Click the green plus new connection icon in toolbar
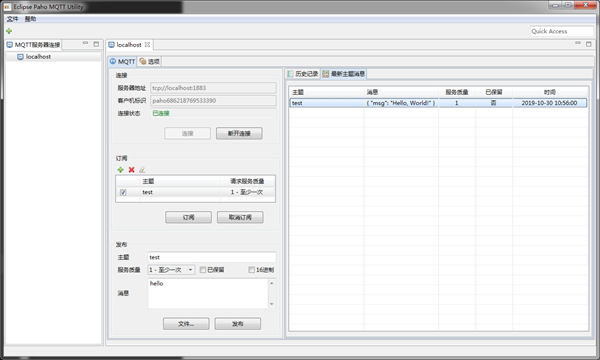Image resolution: width=600 pixels, height=360 pixels. tap(9, 31)
